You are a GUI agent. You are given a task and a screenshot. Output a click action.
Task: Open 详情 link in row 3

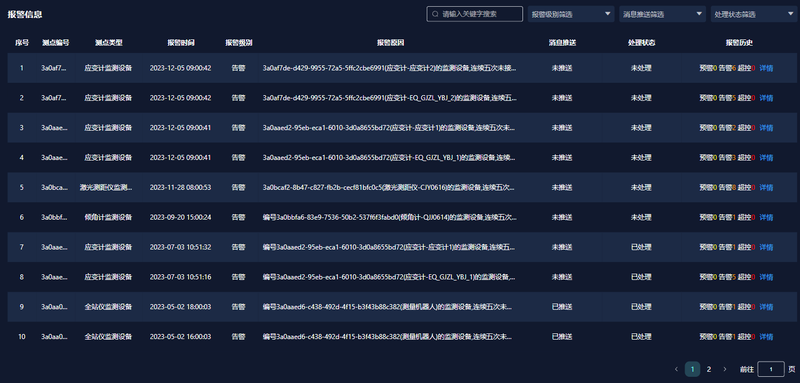(766, 127)
